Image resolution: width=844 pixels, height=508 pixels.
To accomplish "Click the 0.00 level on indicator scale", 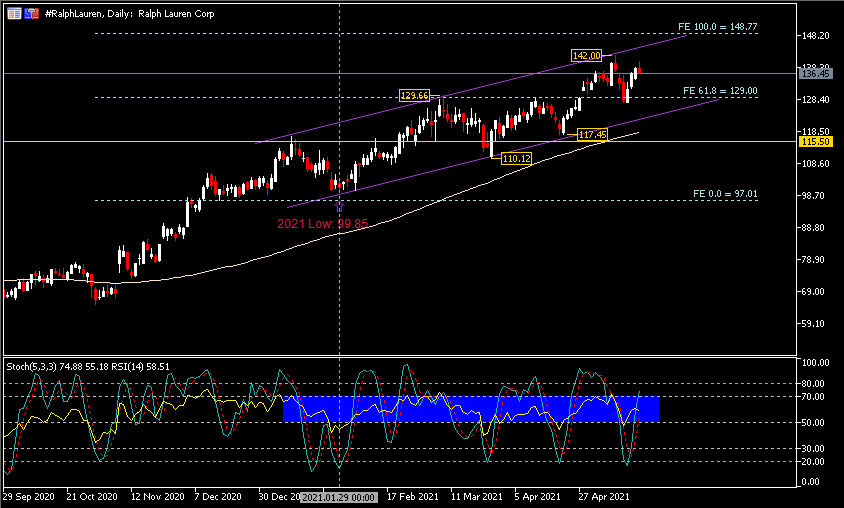I will (x=811, y=482).
